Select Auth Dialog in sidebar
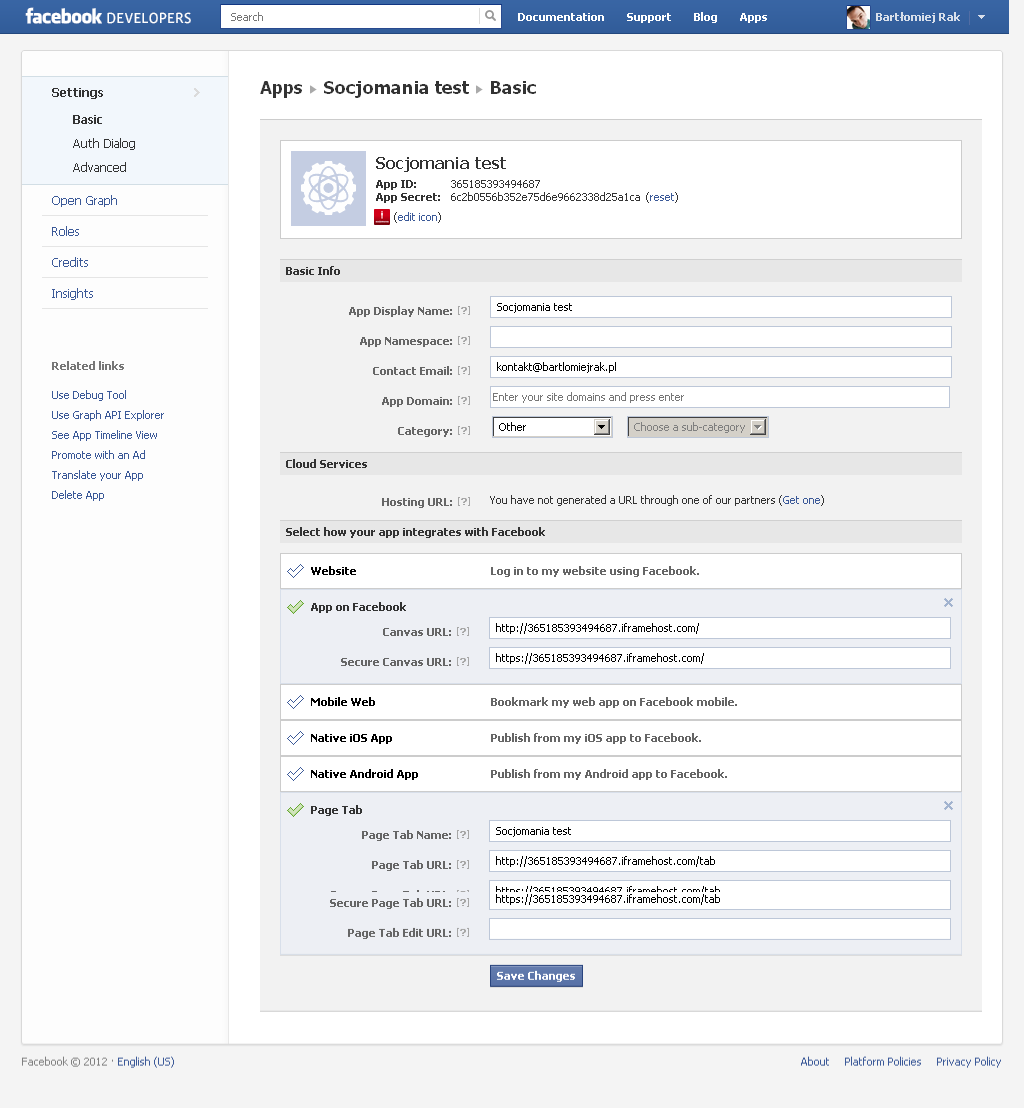 coord(104,143)
